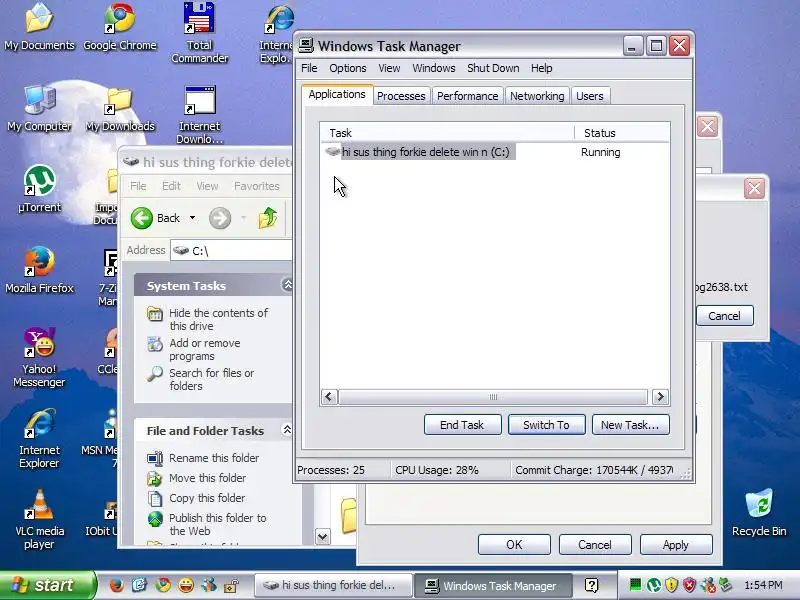Click Apply in the background dialog
The image size is (800, 600).
[676, 544]
